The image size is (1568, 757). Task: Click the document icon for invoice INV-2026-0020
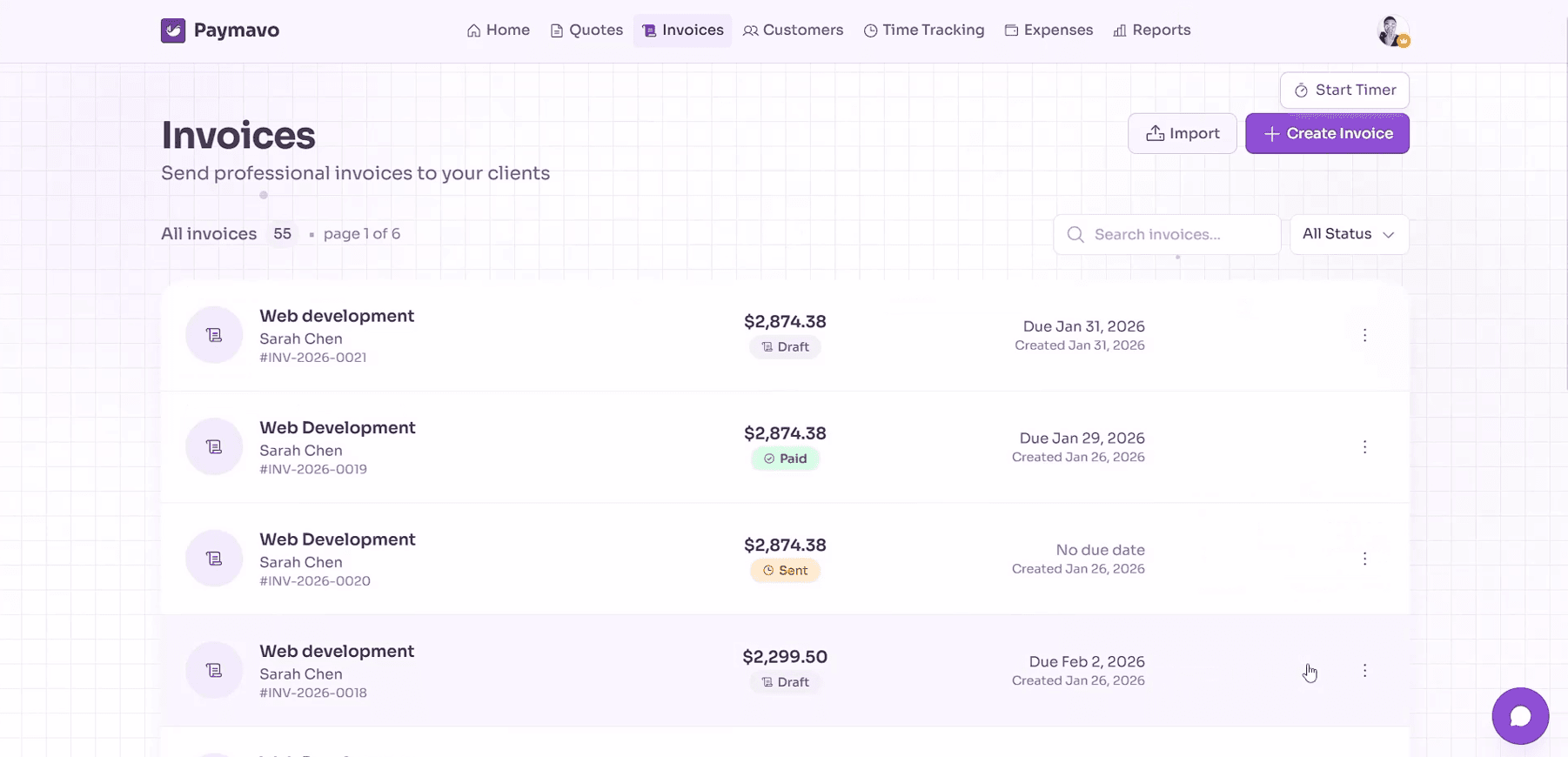point(214,559)
